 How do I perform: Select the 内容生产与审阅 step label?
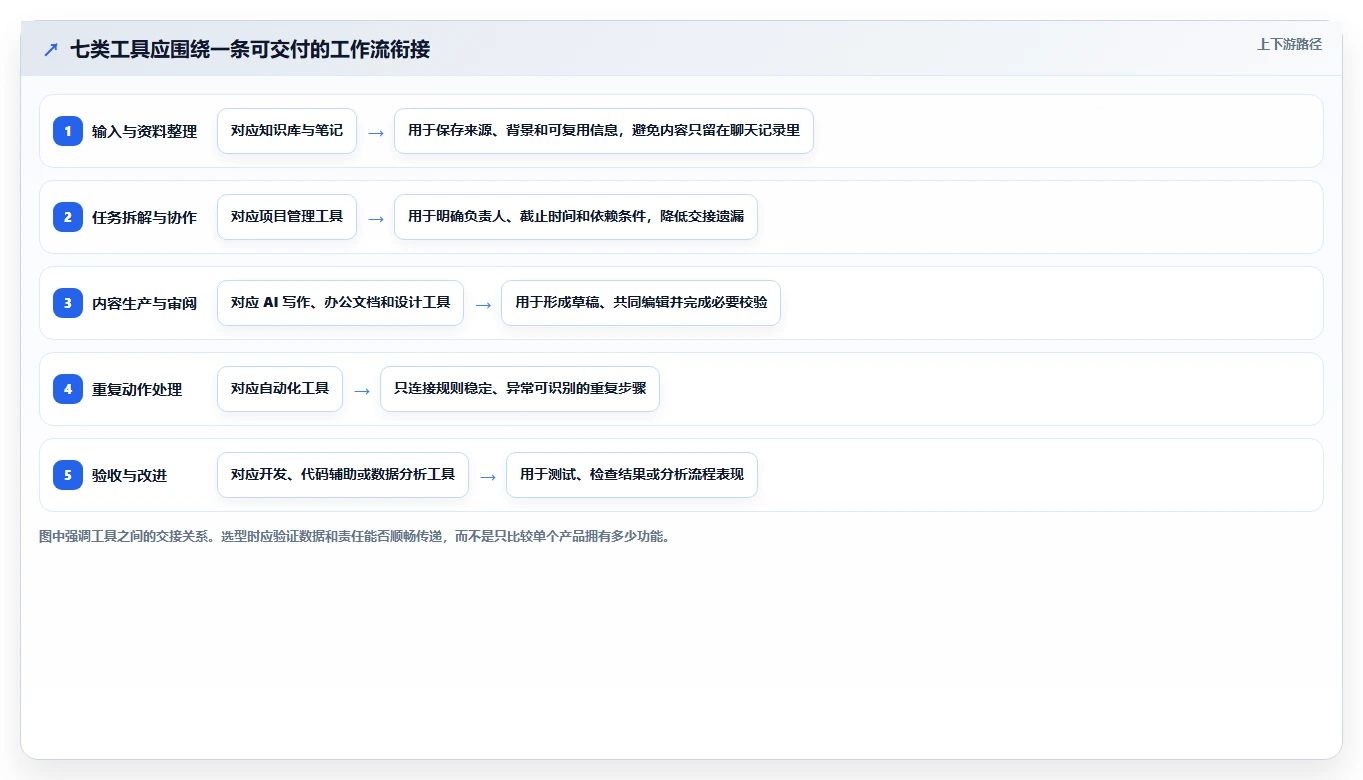(144, 303)
